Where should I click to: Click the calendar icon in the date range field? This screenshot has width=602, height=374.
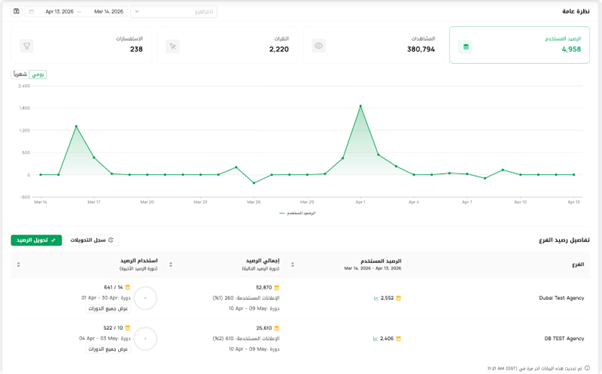point(31,12)
